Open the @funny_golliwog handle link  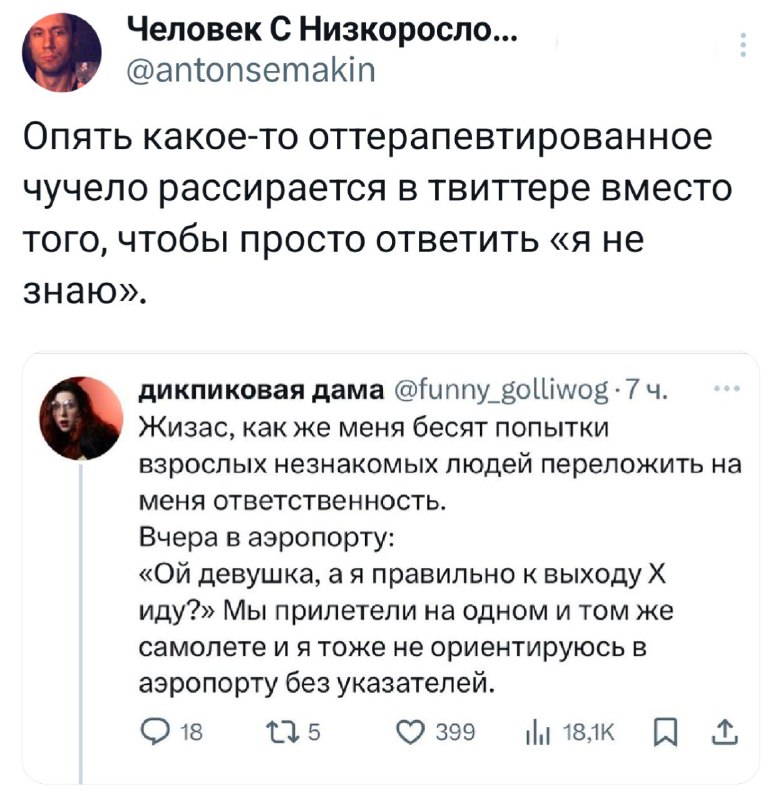tap(501, 390)
